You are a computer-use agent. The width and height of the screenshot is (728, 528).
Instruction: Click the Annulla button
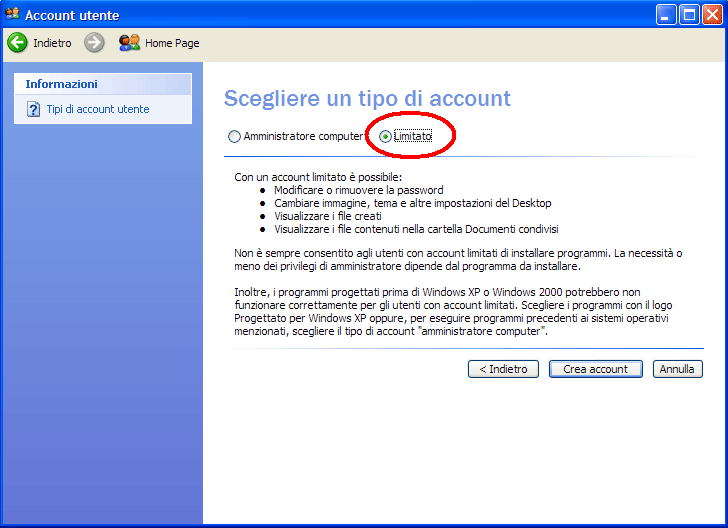click(x=677, y=369)
